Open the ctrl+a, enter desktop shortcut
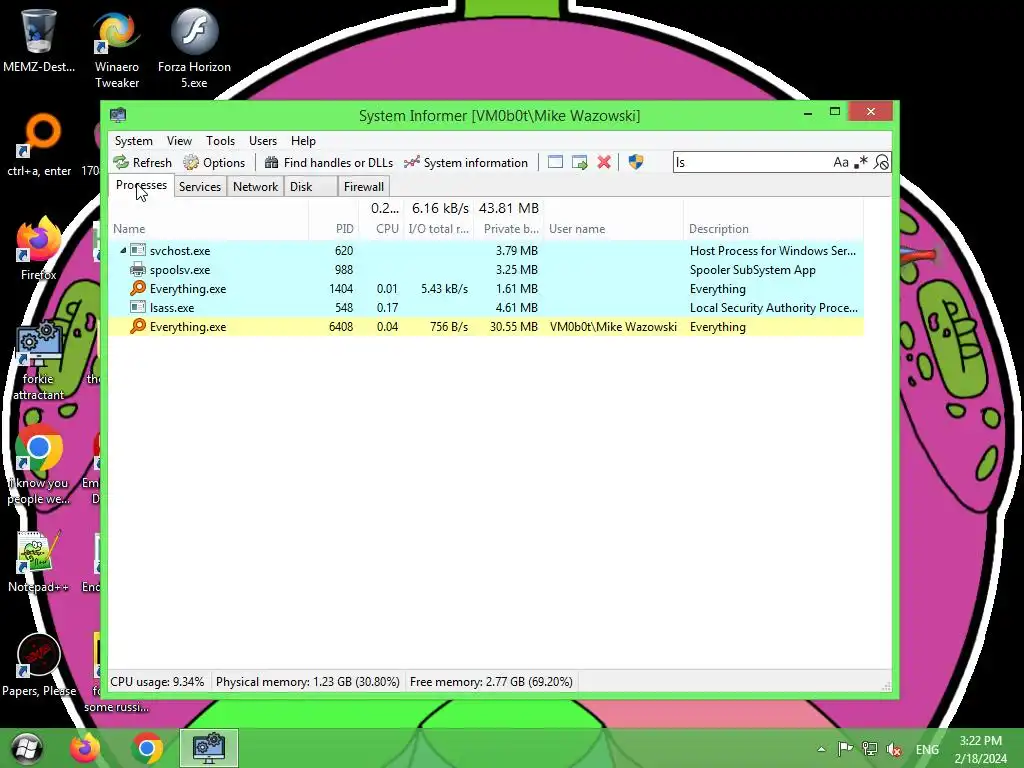 click(39, 145)
